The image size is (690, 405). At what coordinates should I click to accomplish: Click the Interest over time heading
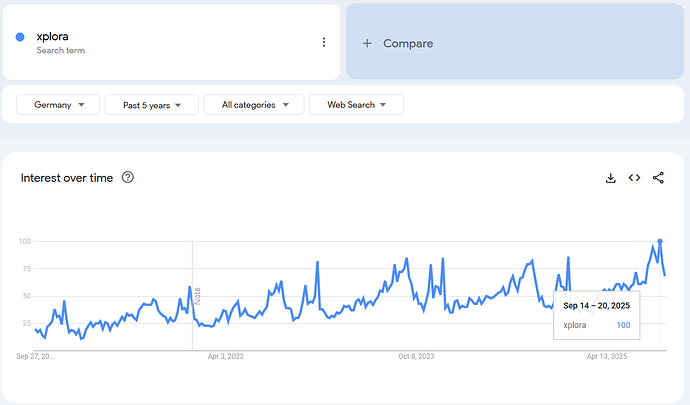point(67,178)
